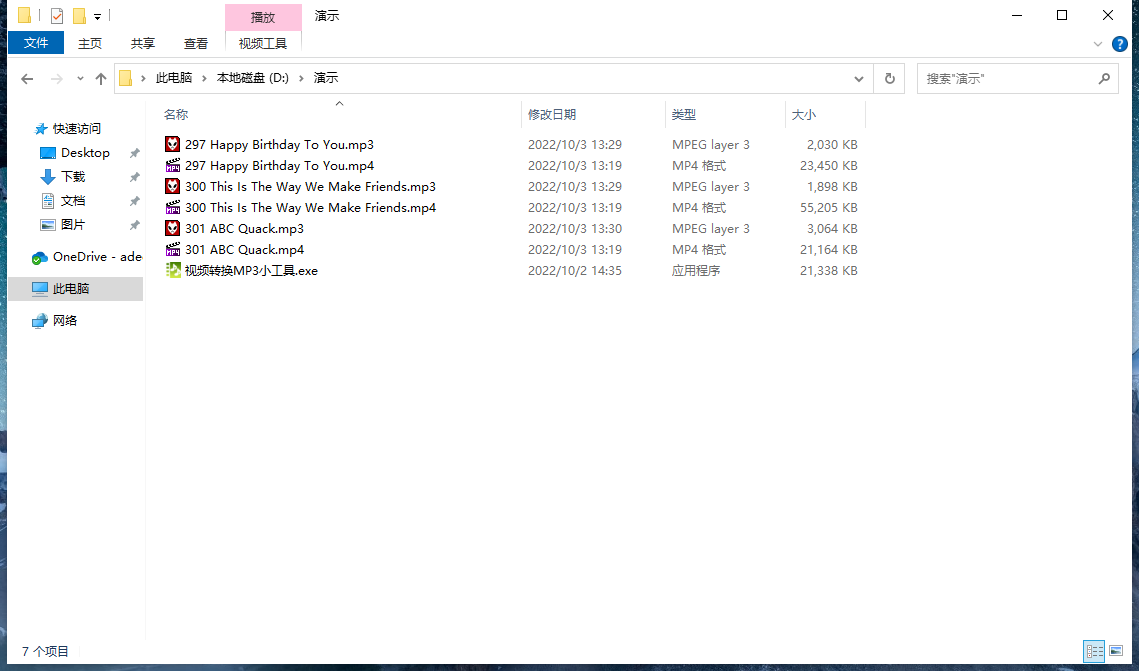This screenshot has height=671, width=1139.
Task: Click the Up one level arrow
Action: (100, 79)
